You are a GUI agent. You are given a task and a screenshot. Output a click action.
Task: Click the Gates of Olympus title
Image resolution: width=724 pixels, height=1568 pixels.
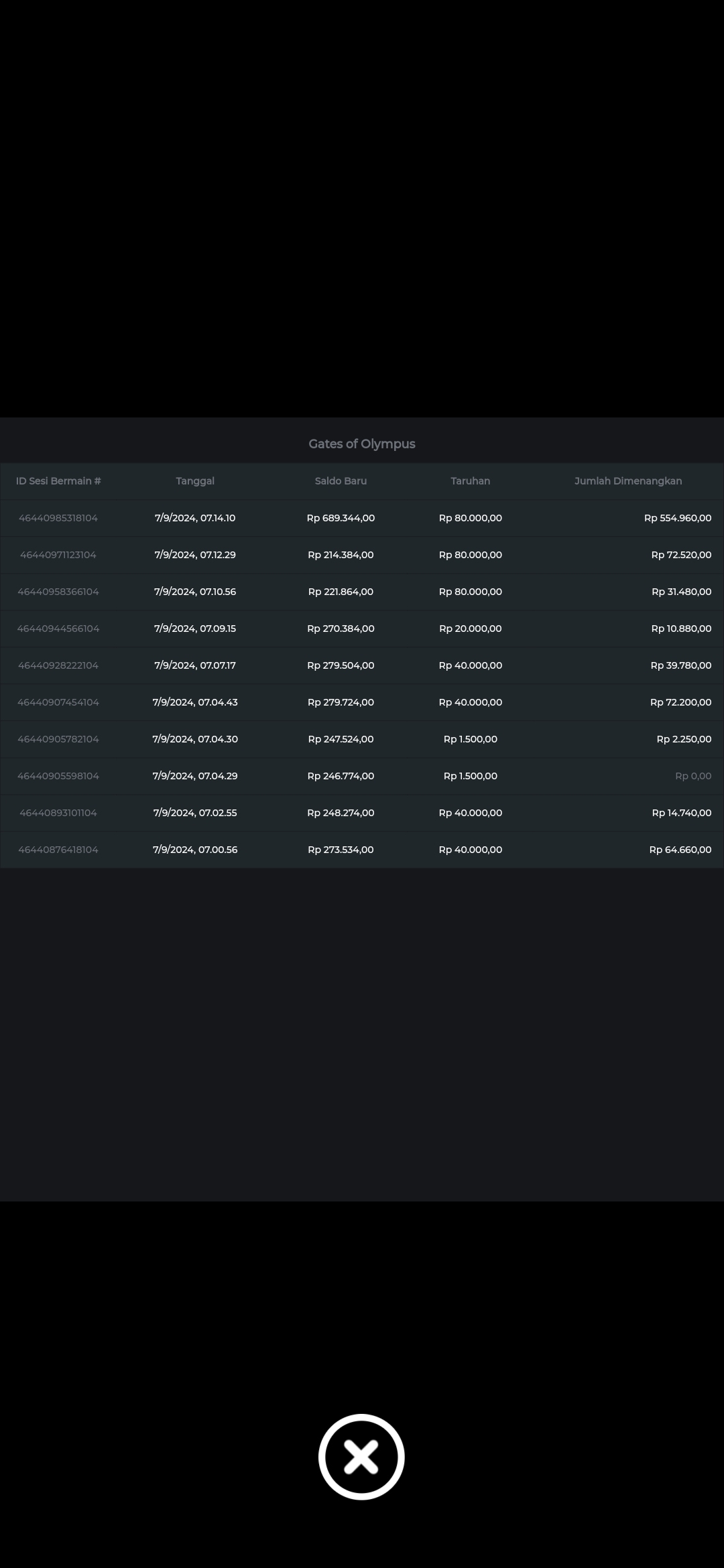click(x=362, y=444)
